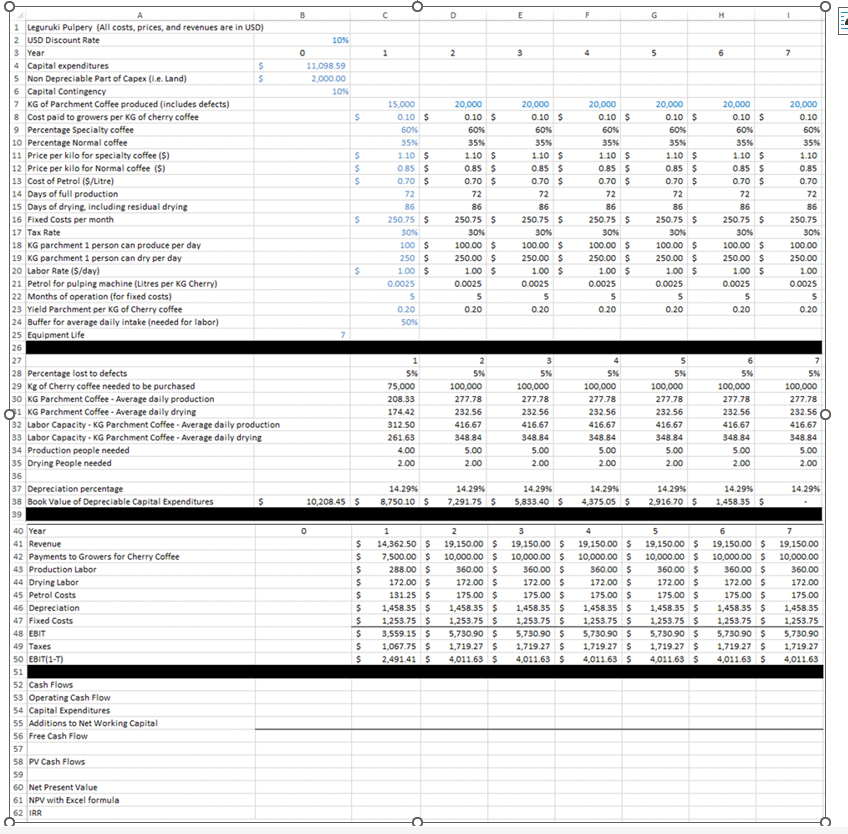Select 'Percentage Specialty coffee' label
Screen dimensions: 848x834
click(81, 130)
